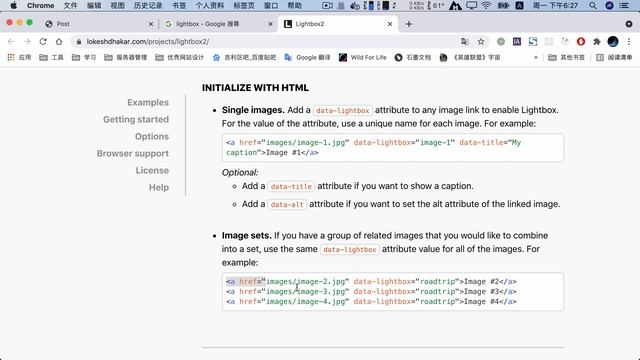Open the screen recording camera menu bar icon
Screen dimensions: 640x360
[327, 6]
